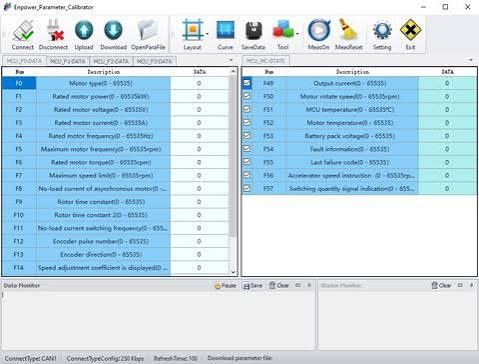Save the Data Monitor contents

253,286
